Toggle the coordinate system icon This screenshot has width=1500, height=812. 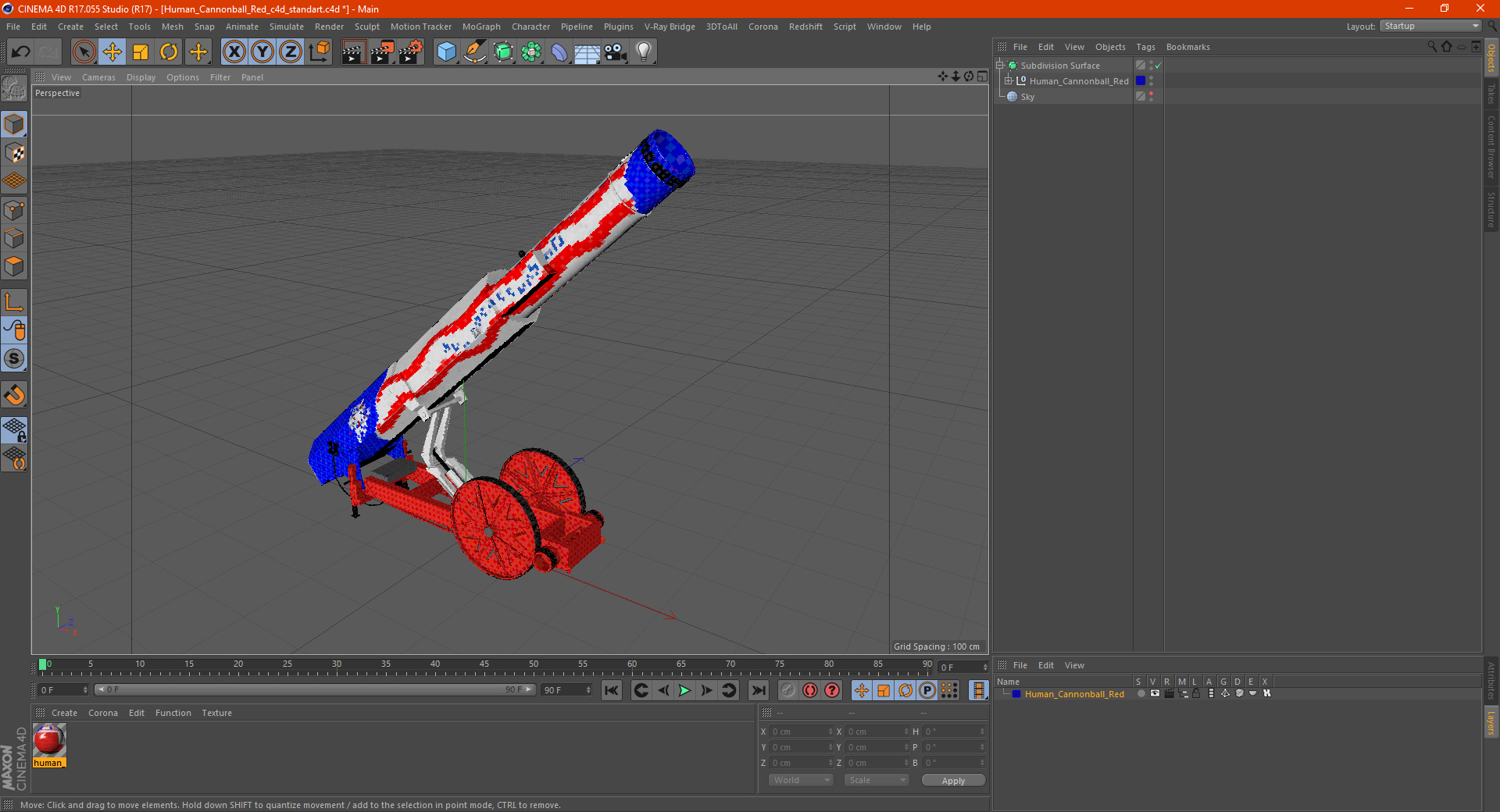click(x=320, y=52)
